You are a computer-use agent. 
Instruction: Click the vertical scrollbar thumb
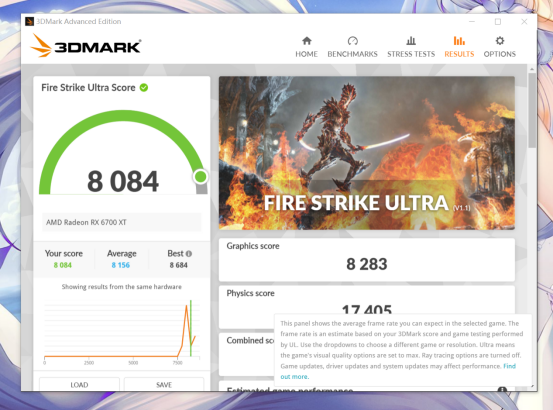(x=532, y=110)
